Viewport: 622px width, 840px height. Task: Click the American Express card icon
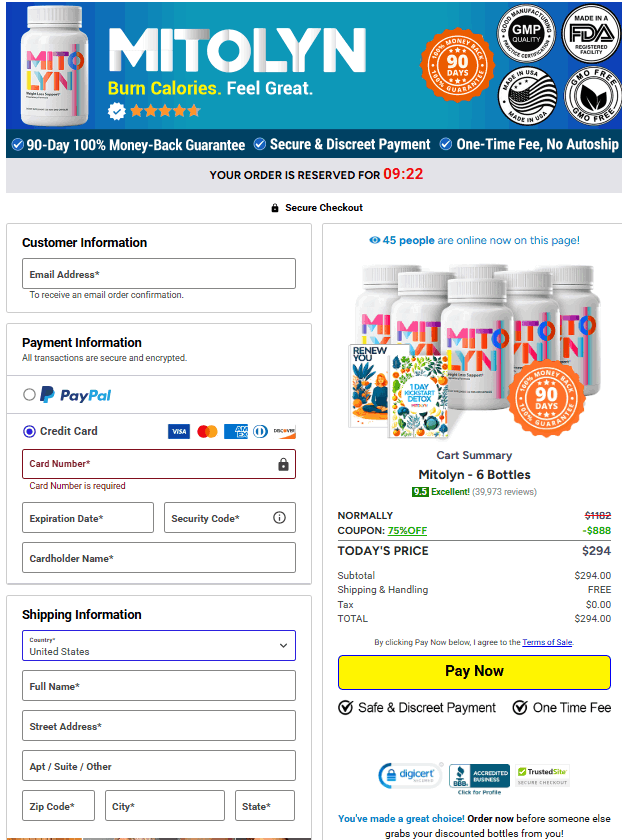pyautogui.click(x=236, y=431)
